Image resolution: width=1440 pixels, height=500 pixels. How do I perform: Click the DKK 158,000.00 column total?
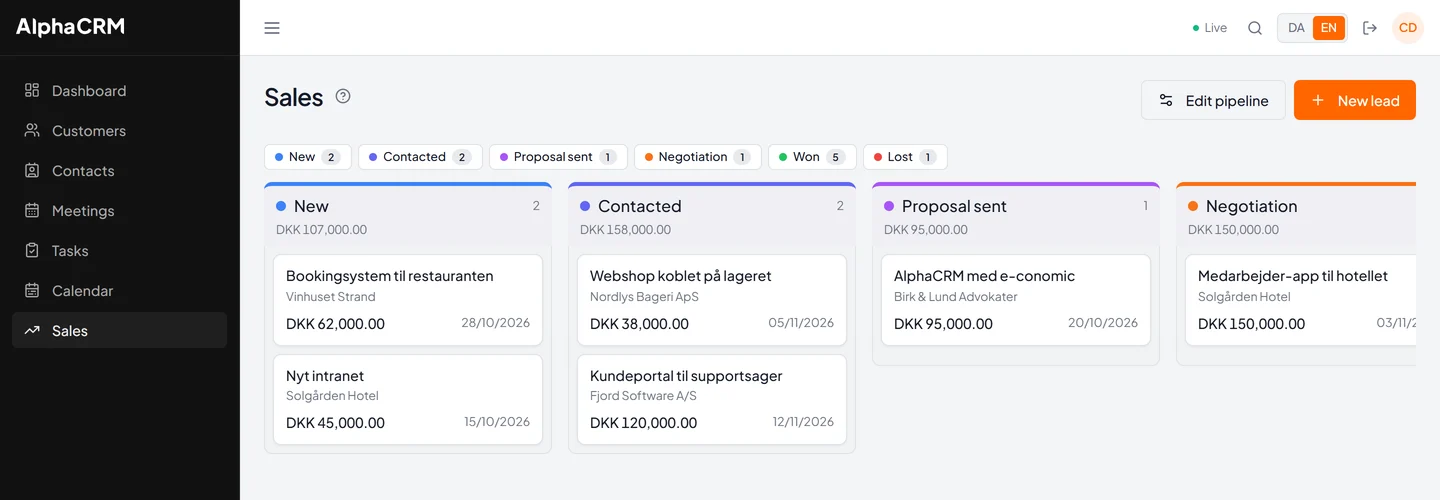625,230
